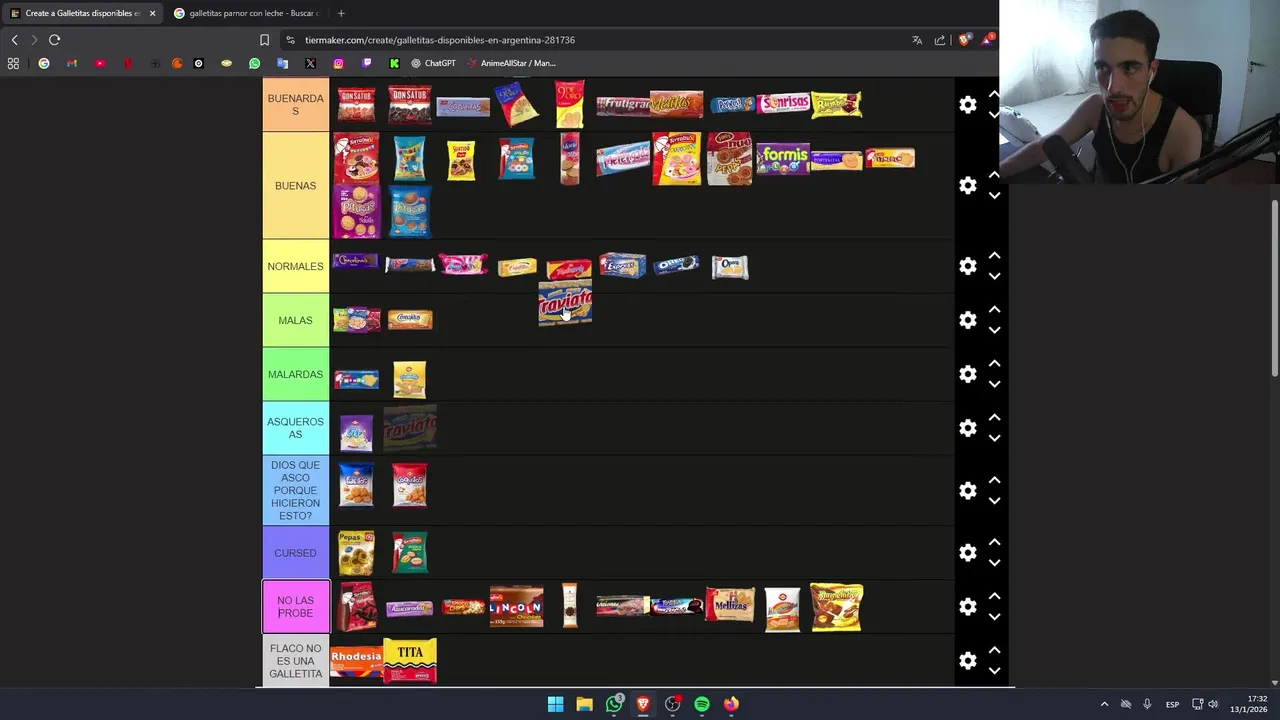Select the MALARDAS tier label
Image resolution: width=1280 pixels, height=720 pixels.
point(296,374)
